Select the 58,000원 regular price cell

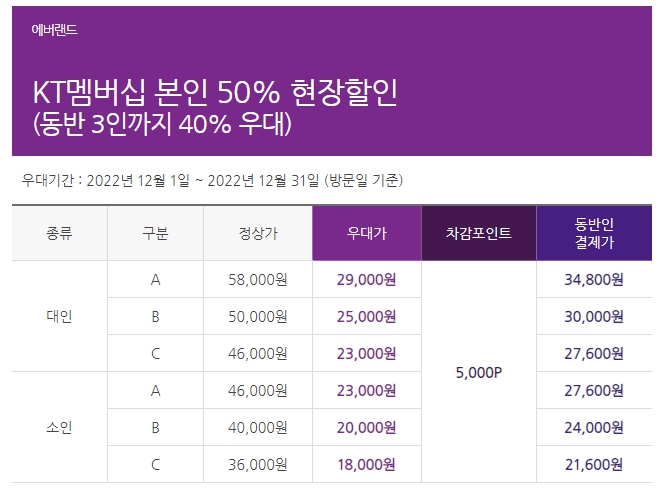tap(258, 280)
